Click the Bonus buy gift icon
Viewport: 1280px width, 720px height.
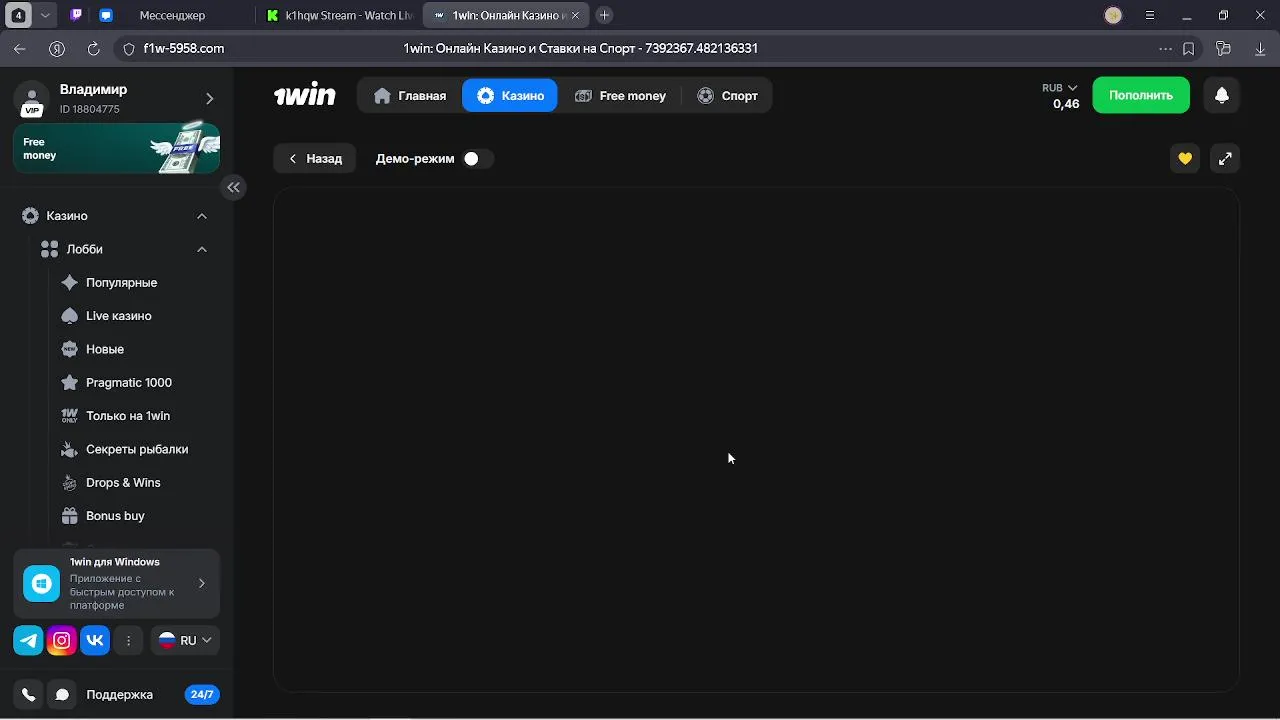pos(69,516)
